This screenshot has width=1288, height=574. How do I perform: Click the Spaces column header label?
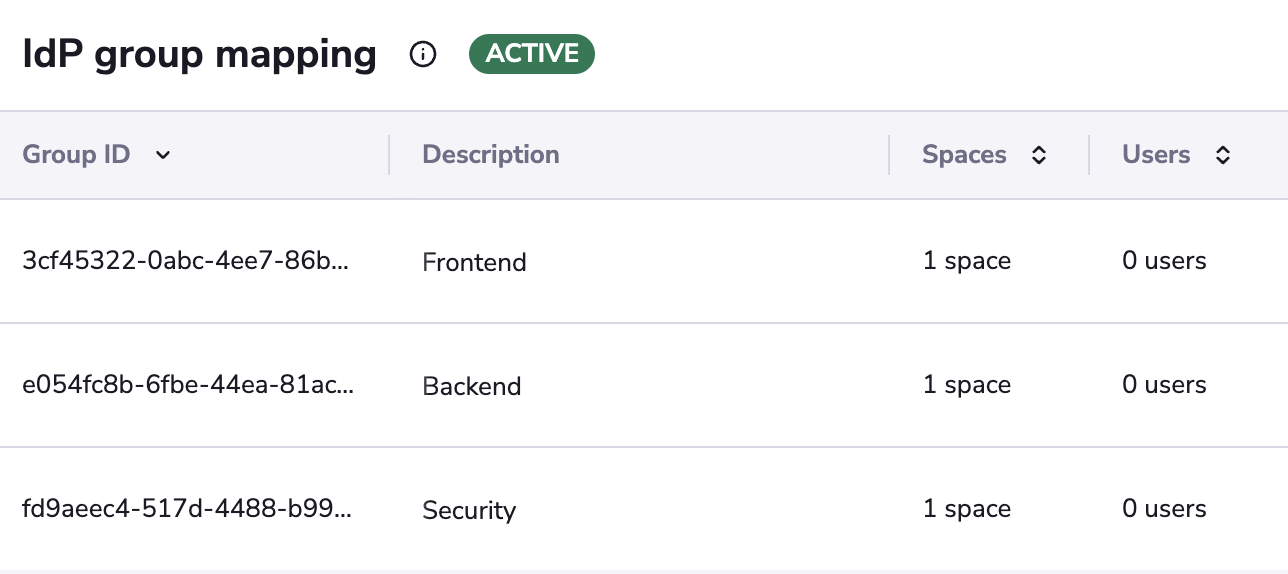[x=964, y=155]
